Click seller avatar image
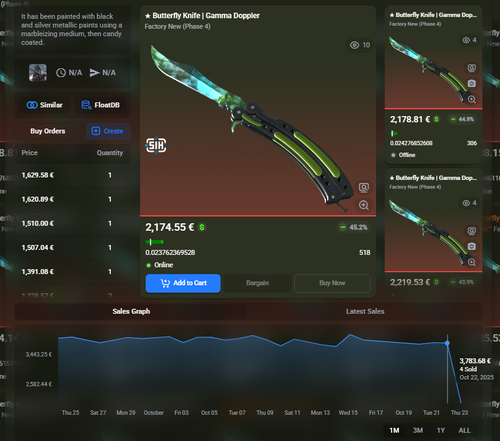 pos(38,73)
